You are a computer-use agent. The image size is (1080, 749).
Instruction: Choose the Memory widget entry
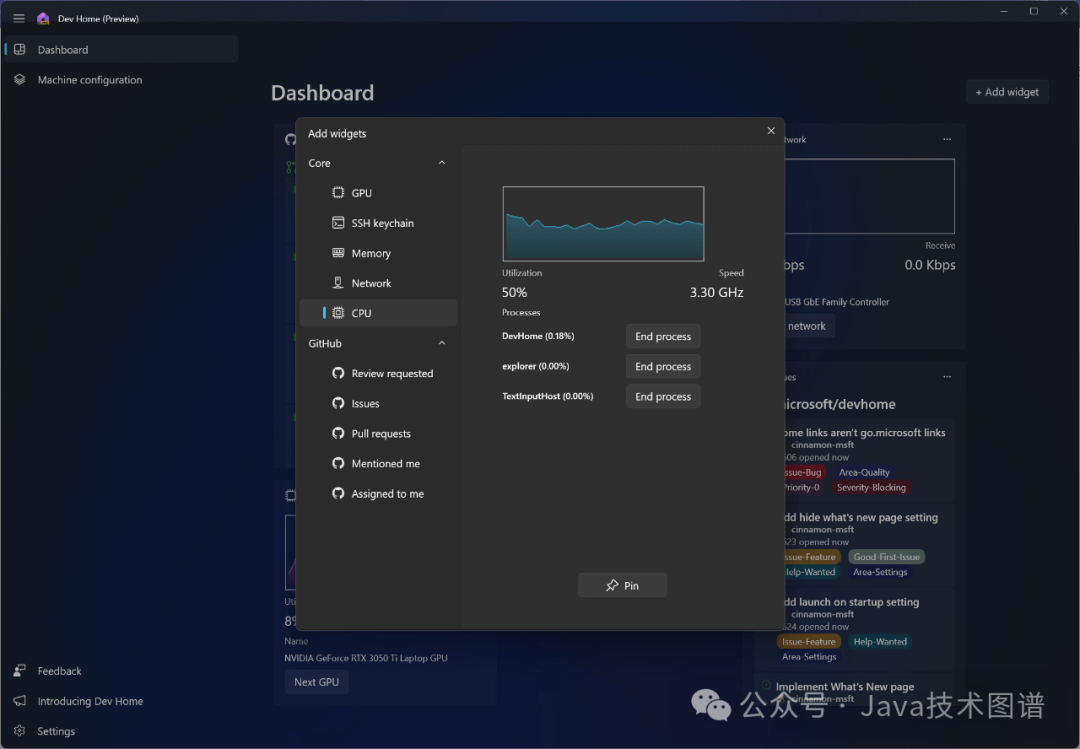click(378, 253)
